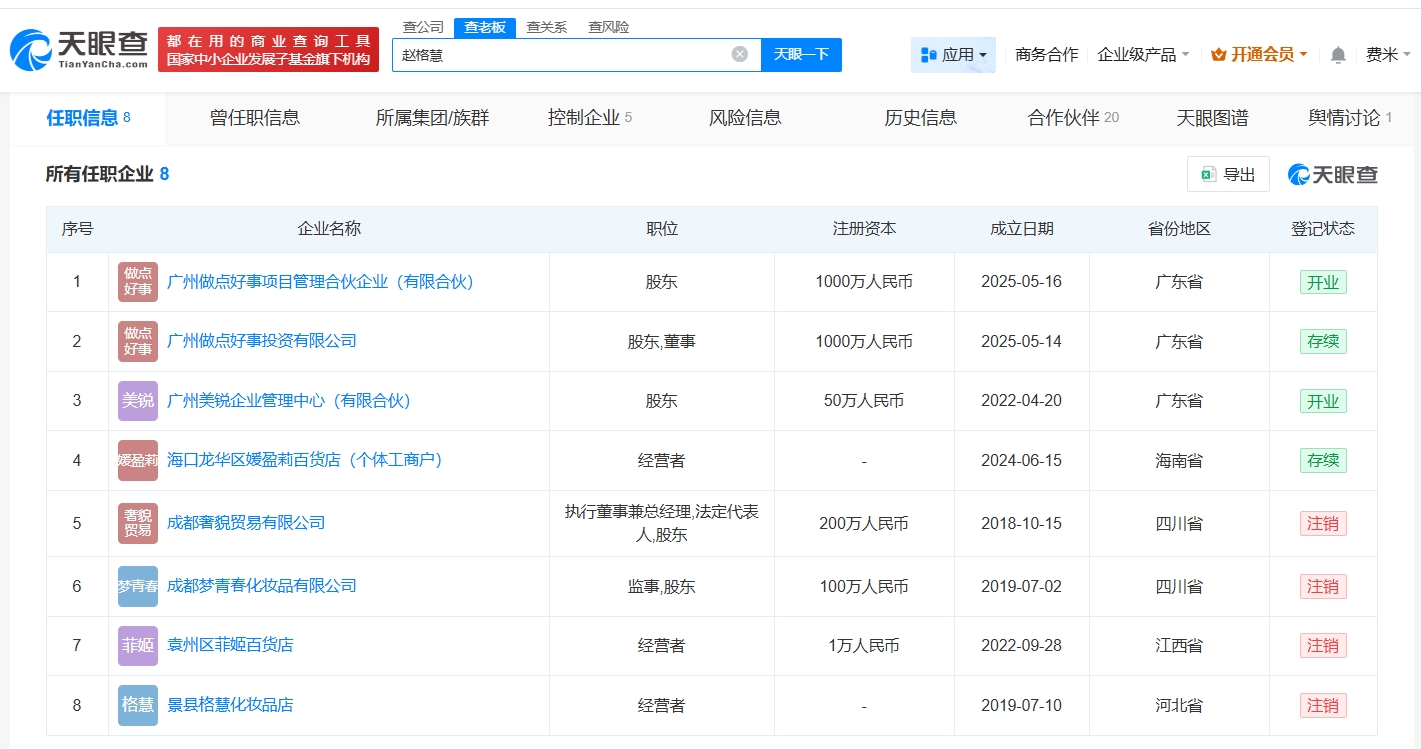Open the 任职信息 tab
The height and width of the screenshot is (749, 1421).
coord(88,118)
